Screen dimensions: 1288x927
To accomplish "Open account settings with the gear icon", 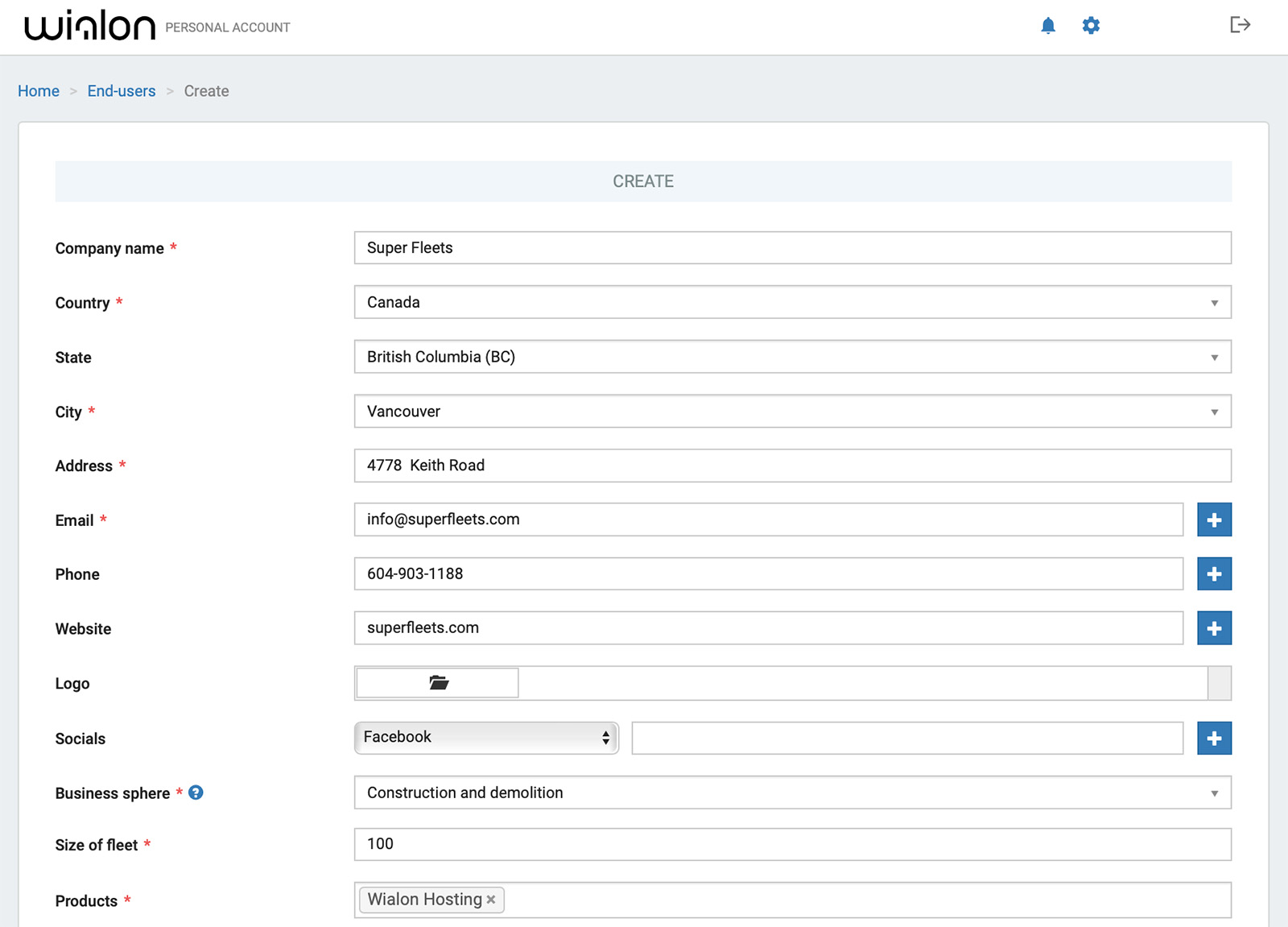I will pyautogui.click(x=1091, y=25).
